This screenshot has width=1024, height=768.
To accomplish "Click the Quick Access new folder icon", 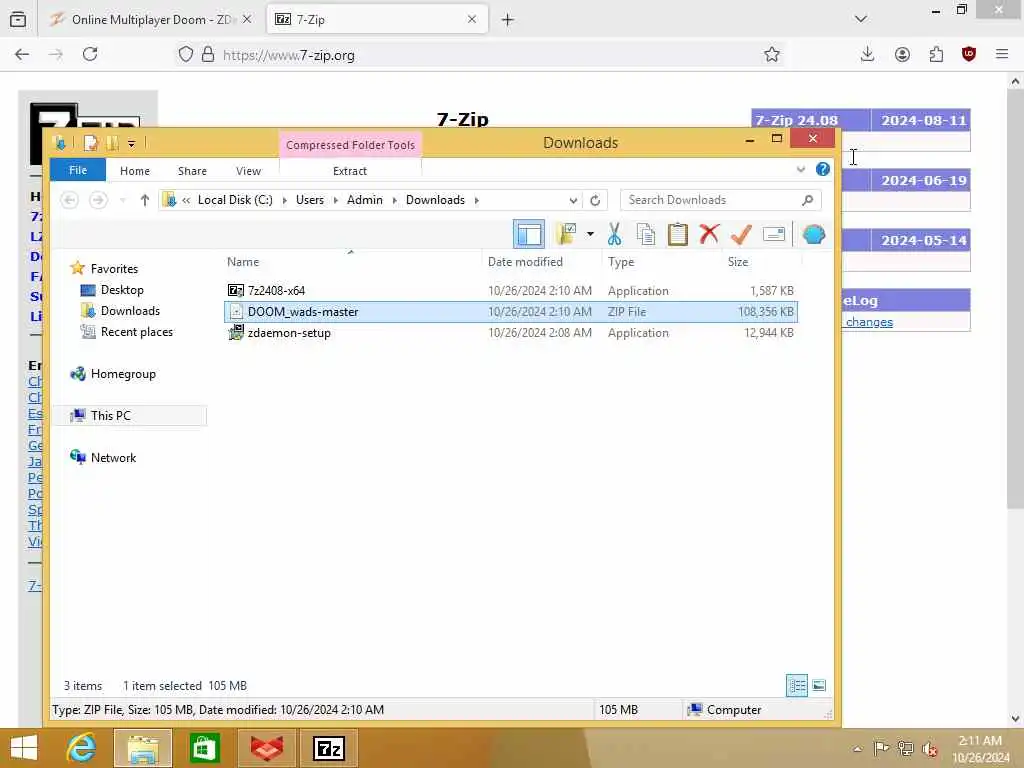I will (113, 142).
